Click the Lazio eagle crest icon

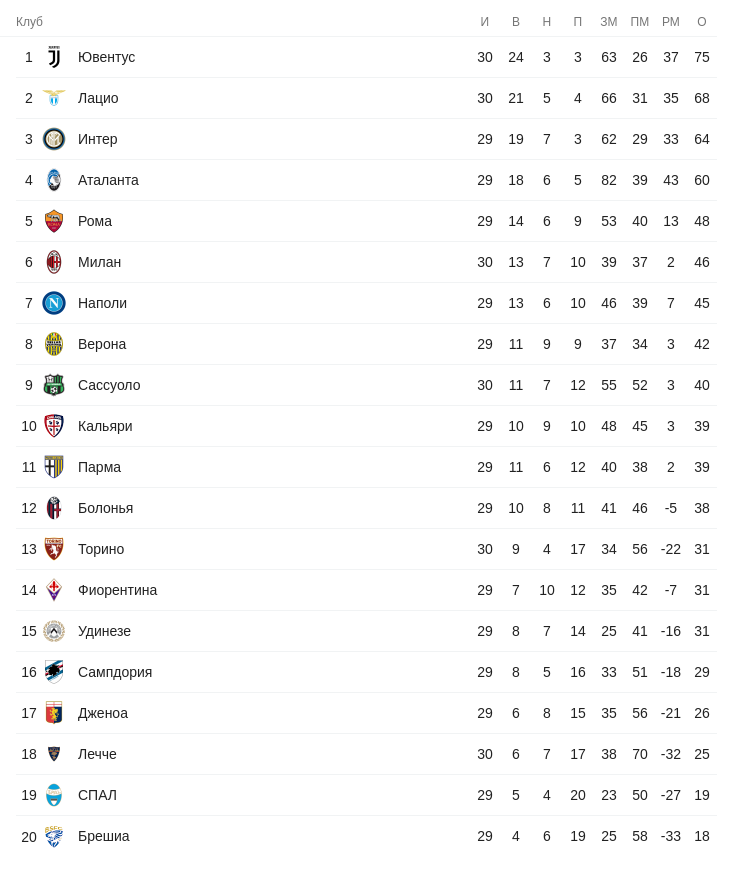pyautogui.click(x=54, y=98)
